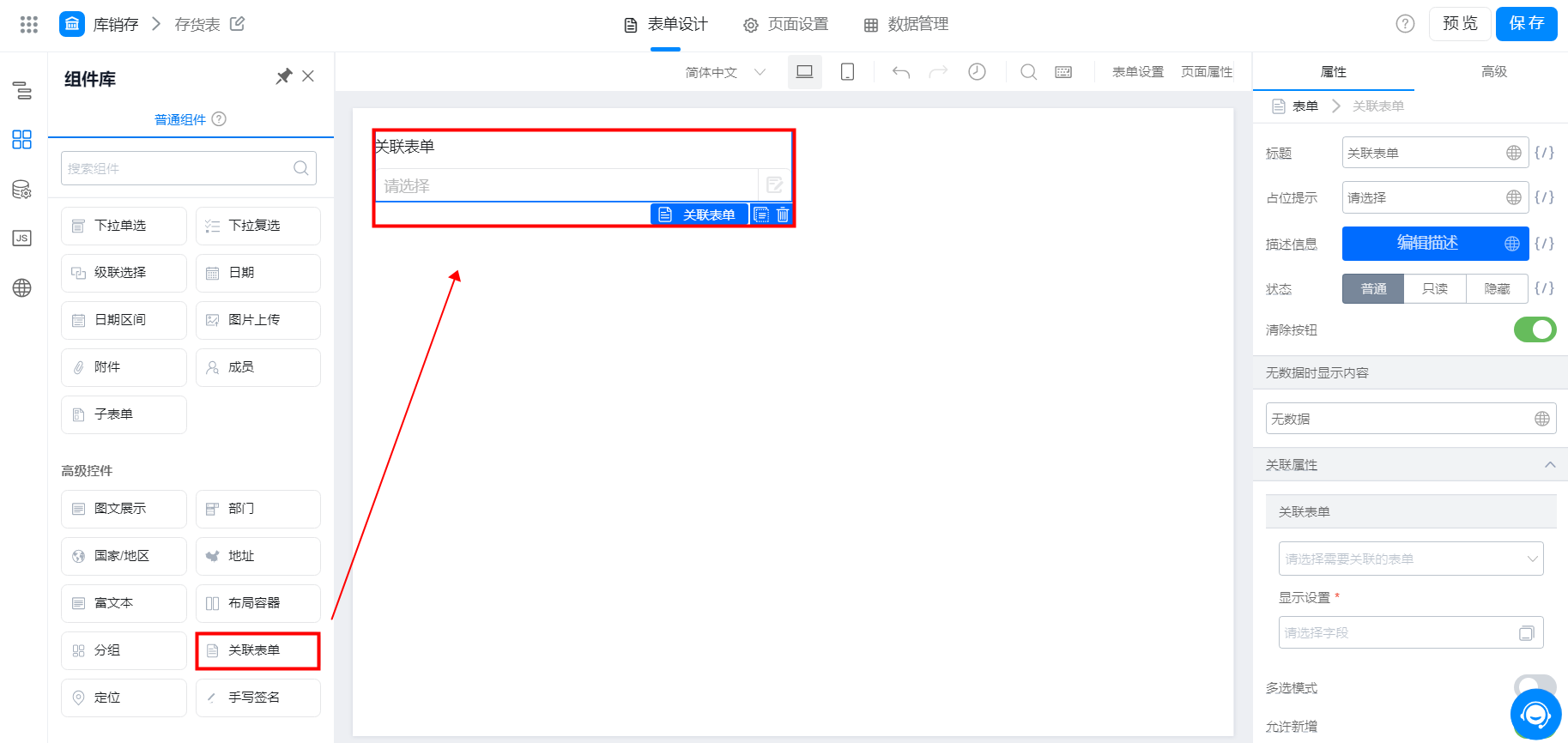Switch to 表单设计 tab
This screenshot has width=1568, height=743.
pos(666,25)
